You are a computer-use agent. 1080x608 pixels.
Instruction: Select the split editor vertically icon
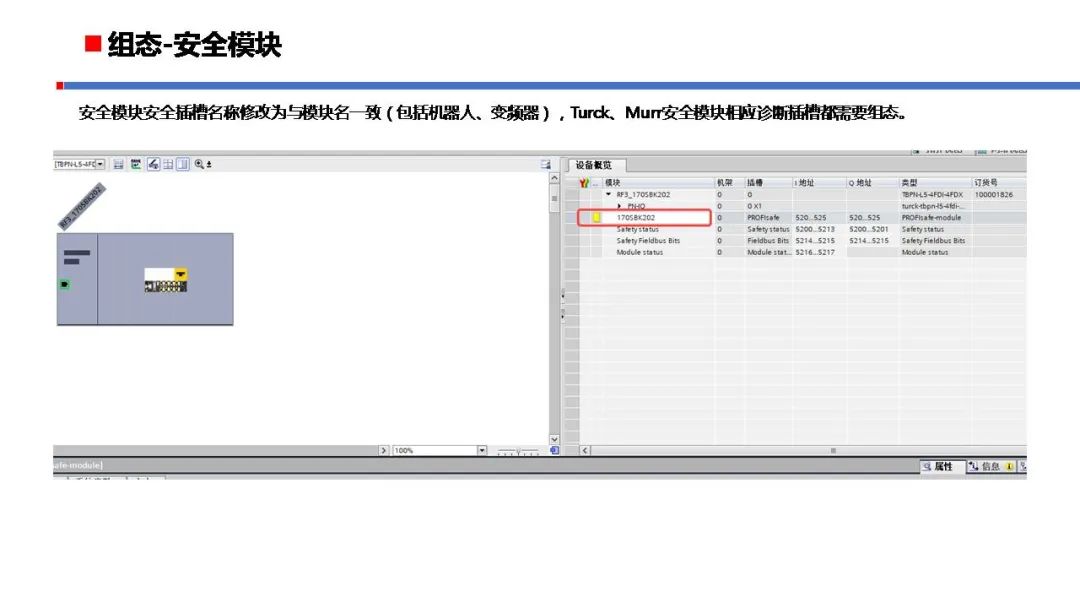coord(182,165)
